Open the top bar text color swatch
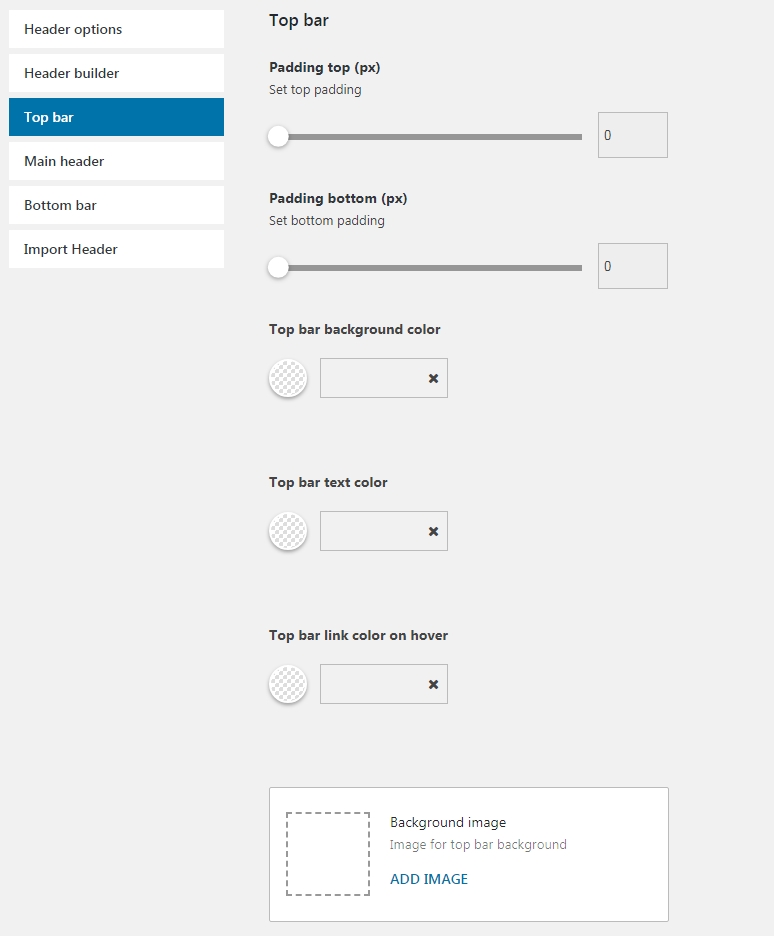The image size is (774, 936). click(x=288, y=531)
